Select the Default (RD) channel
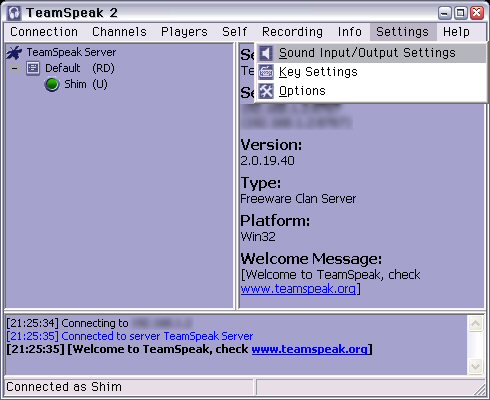Image resolution: width=490 pixels, height=400 pixels. click(80, 68)
